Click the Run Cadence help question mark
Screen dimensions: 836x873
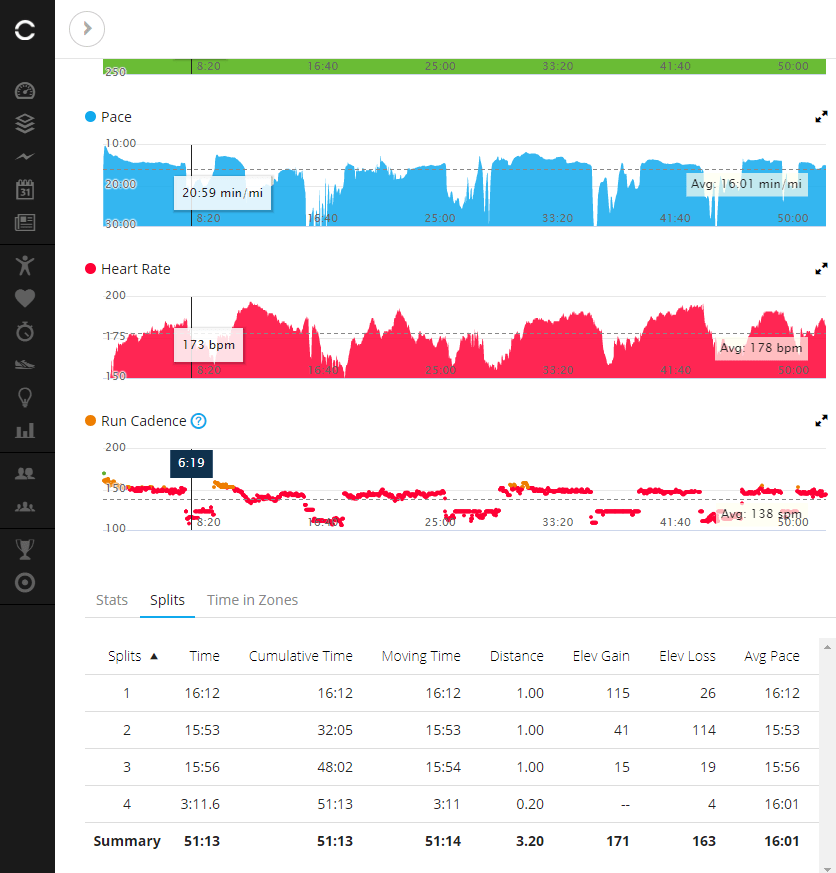(x=198, y=421)
